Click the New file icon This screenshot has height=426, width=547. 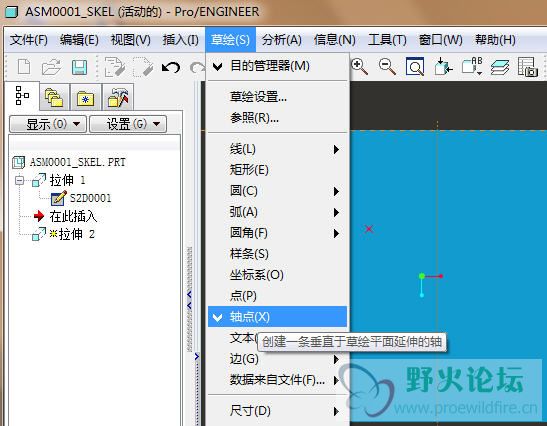click(24, 66)
